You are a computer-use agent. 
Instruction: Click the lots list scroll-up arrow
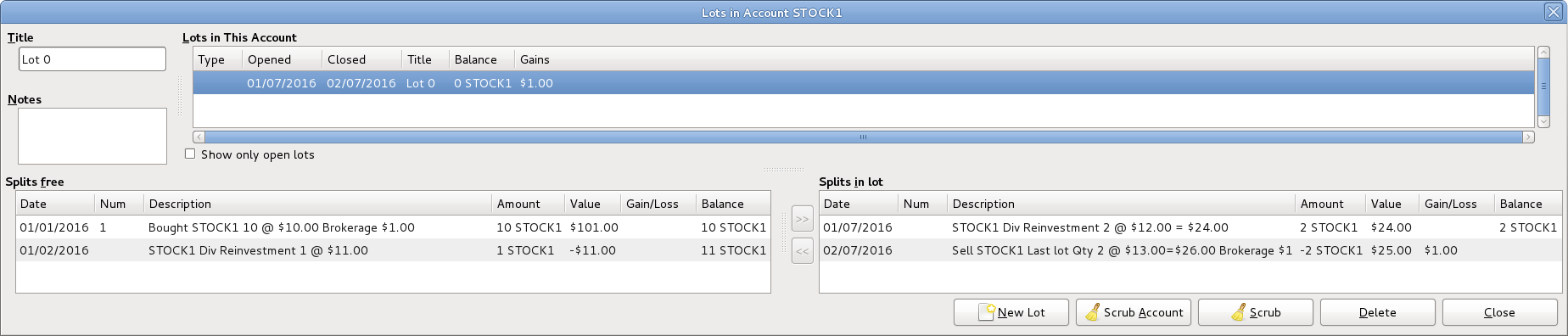[1543, 53]
